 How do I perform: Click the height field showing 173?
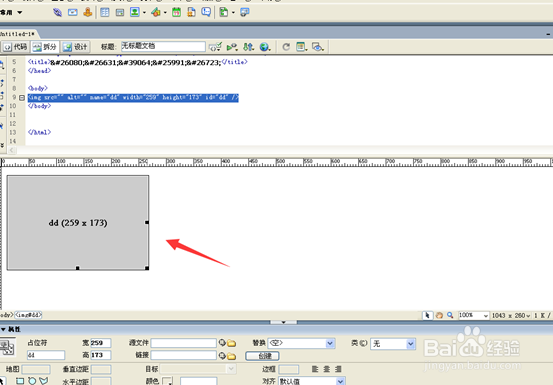tap(101, 355)
